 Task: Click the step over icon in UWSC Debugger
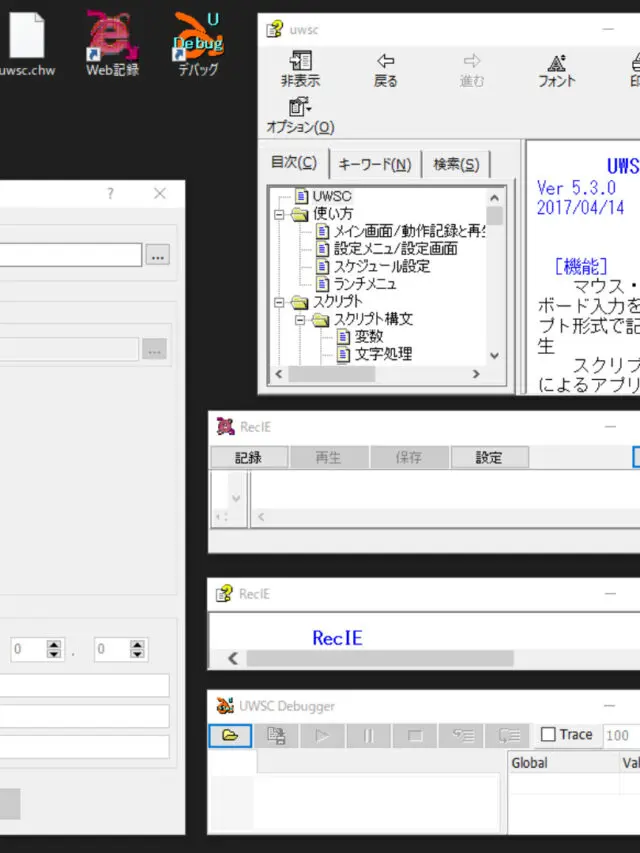coord(507,735)
